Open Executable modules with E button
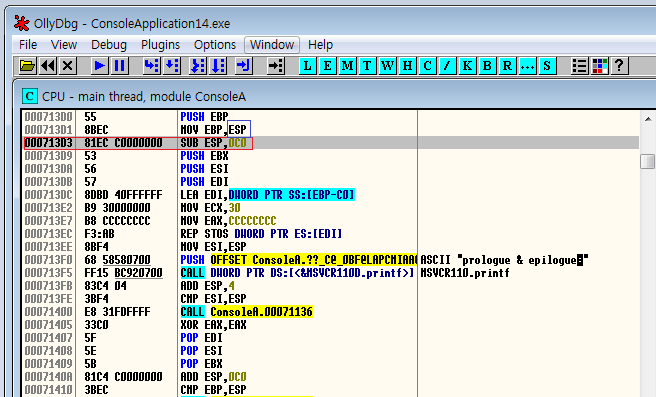This screenshot has width=656, height=397. 328,66
